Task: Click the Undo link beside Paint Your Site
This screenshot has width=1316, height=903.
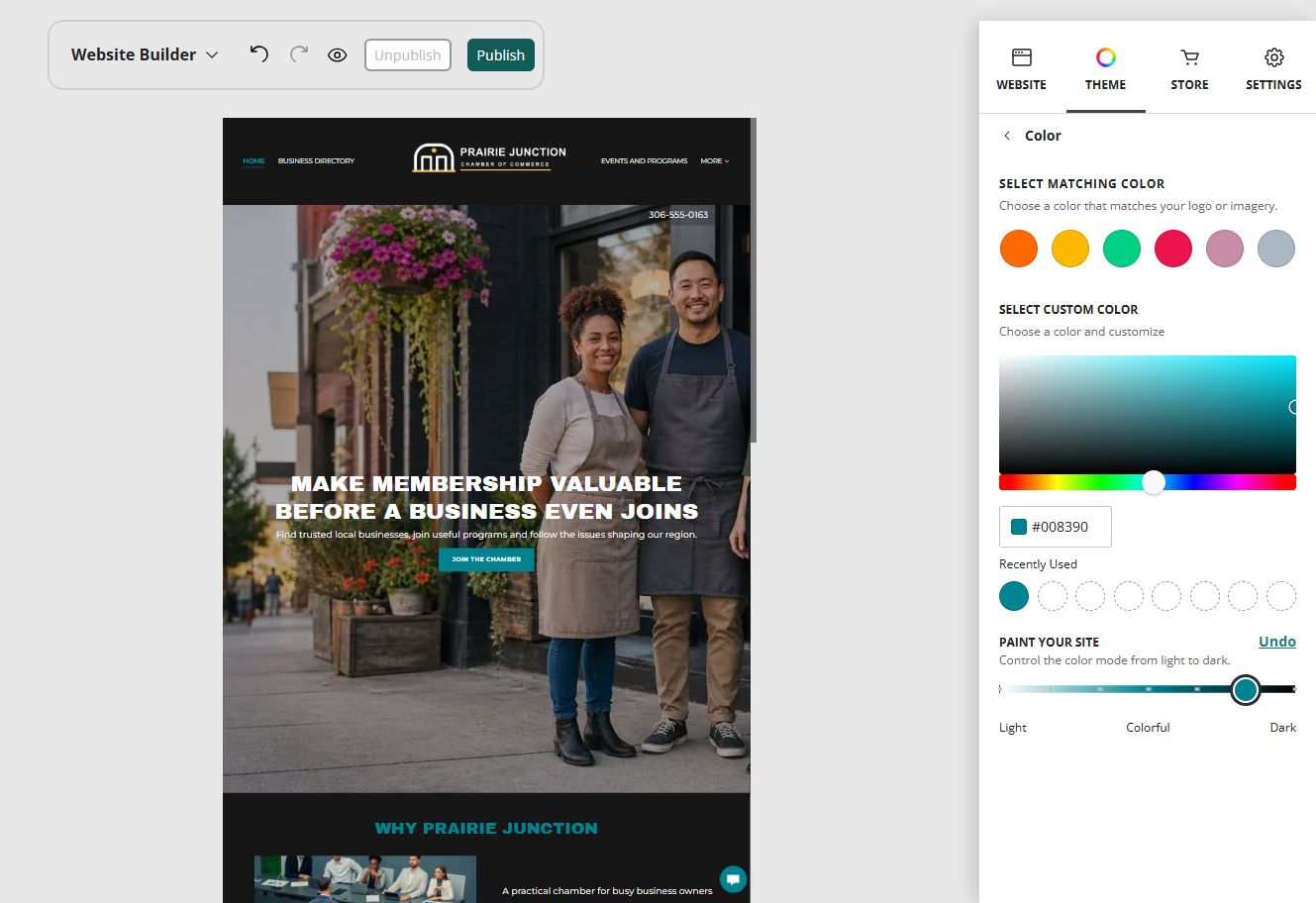Action: coord(1277,642)
